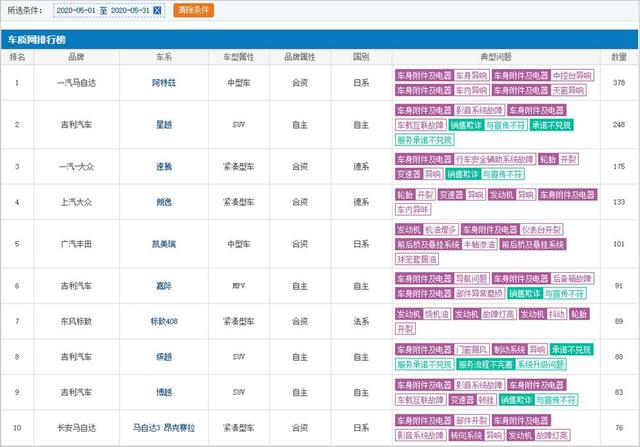Select the 服务流程不完善 tag
640x447 pixels.
(485, 365)
